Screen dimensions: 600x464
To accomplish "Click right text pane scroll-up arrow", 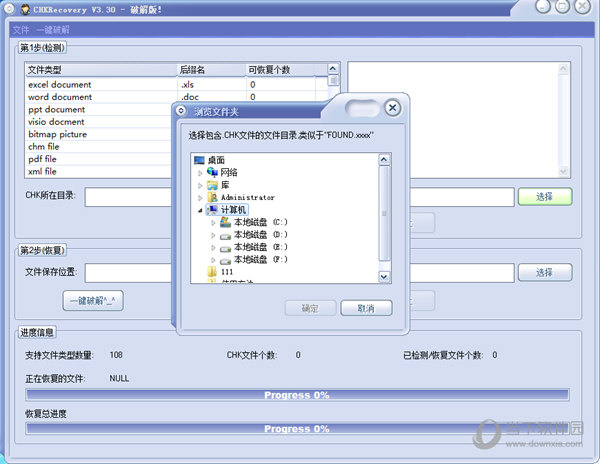I will (563, 68).
